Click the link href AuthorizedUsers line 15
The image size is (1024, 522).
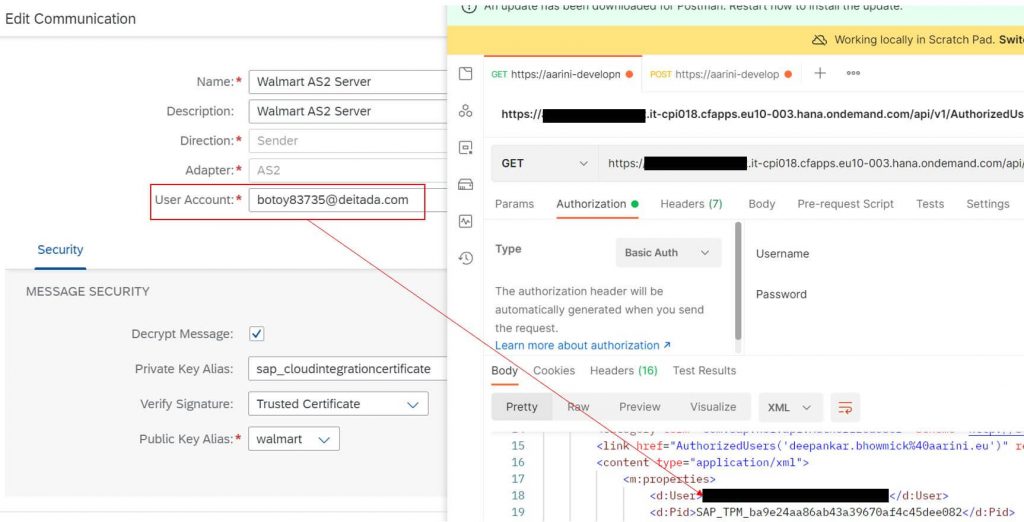810,446
